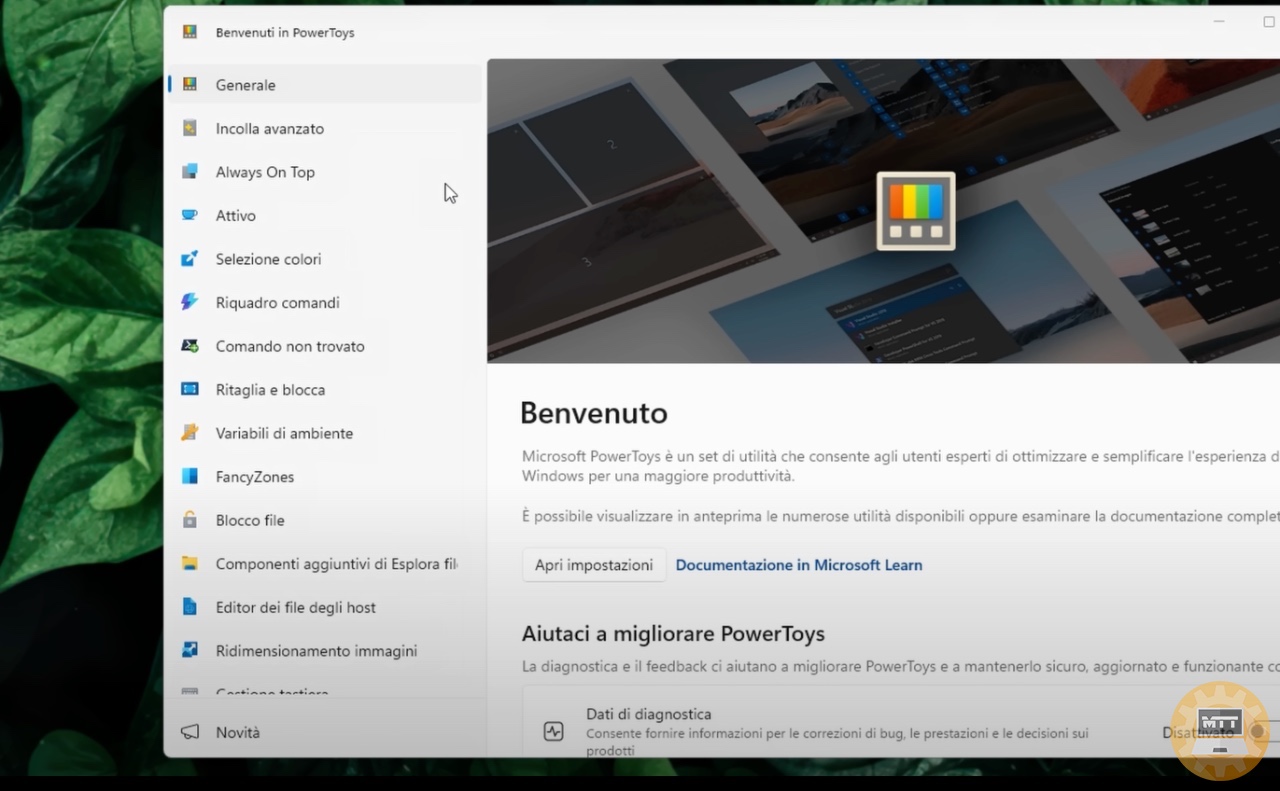This screenshot has width=1280, height=791.
Task: Click the Benvenuto heading
Action: click(594, 413)
